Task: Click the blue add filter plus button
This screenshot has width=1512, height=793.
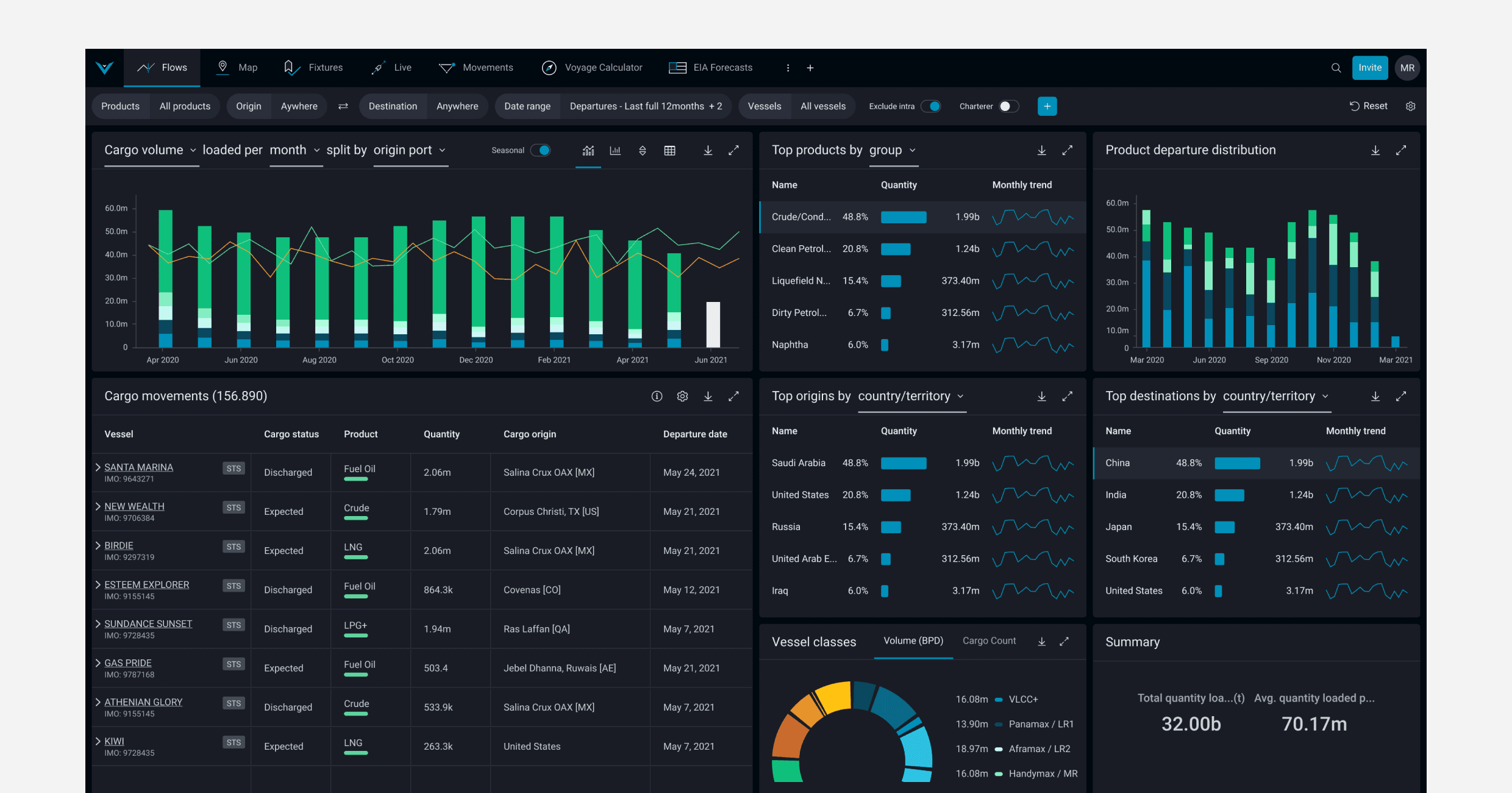Action: [1047, 106]
